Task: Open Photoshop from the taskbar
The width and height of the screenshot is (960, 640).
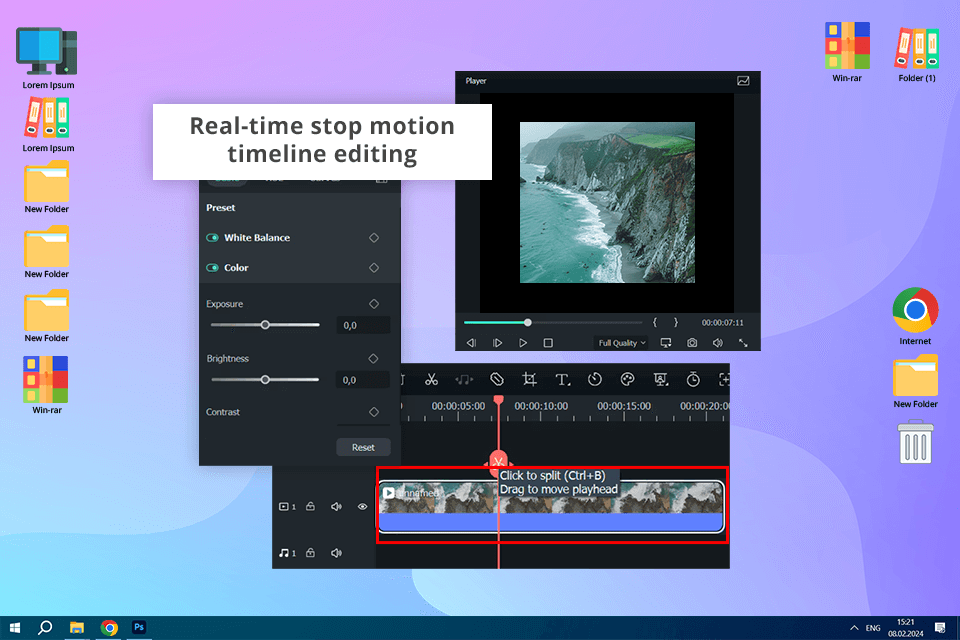Action: (x=139, y=628)
